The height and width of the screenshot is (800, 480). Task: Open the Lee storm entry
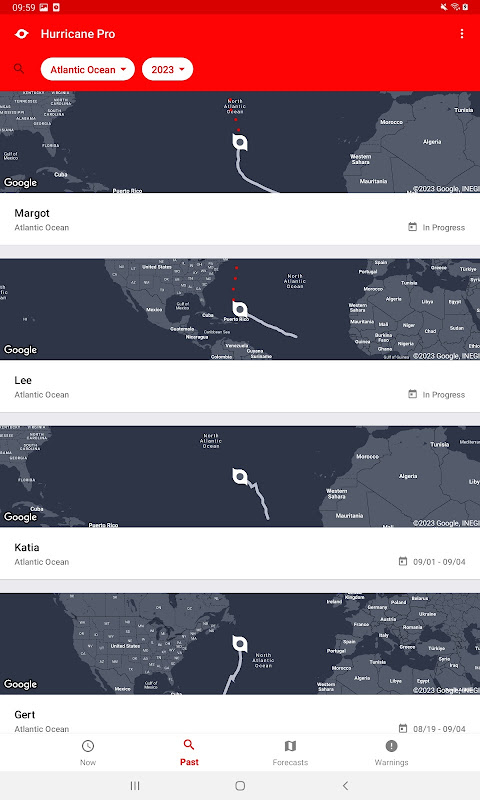coord(240,386)
